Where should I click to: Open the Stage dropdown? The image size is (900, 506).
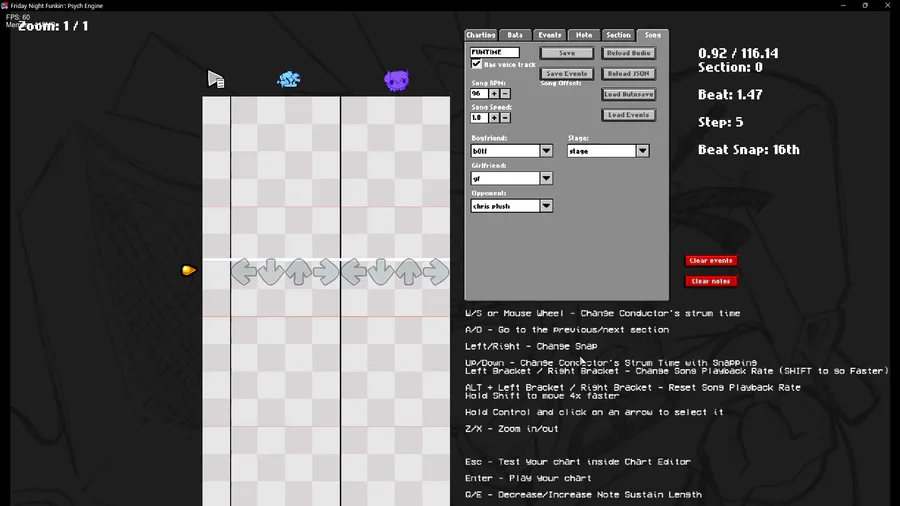(643, 151)
